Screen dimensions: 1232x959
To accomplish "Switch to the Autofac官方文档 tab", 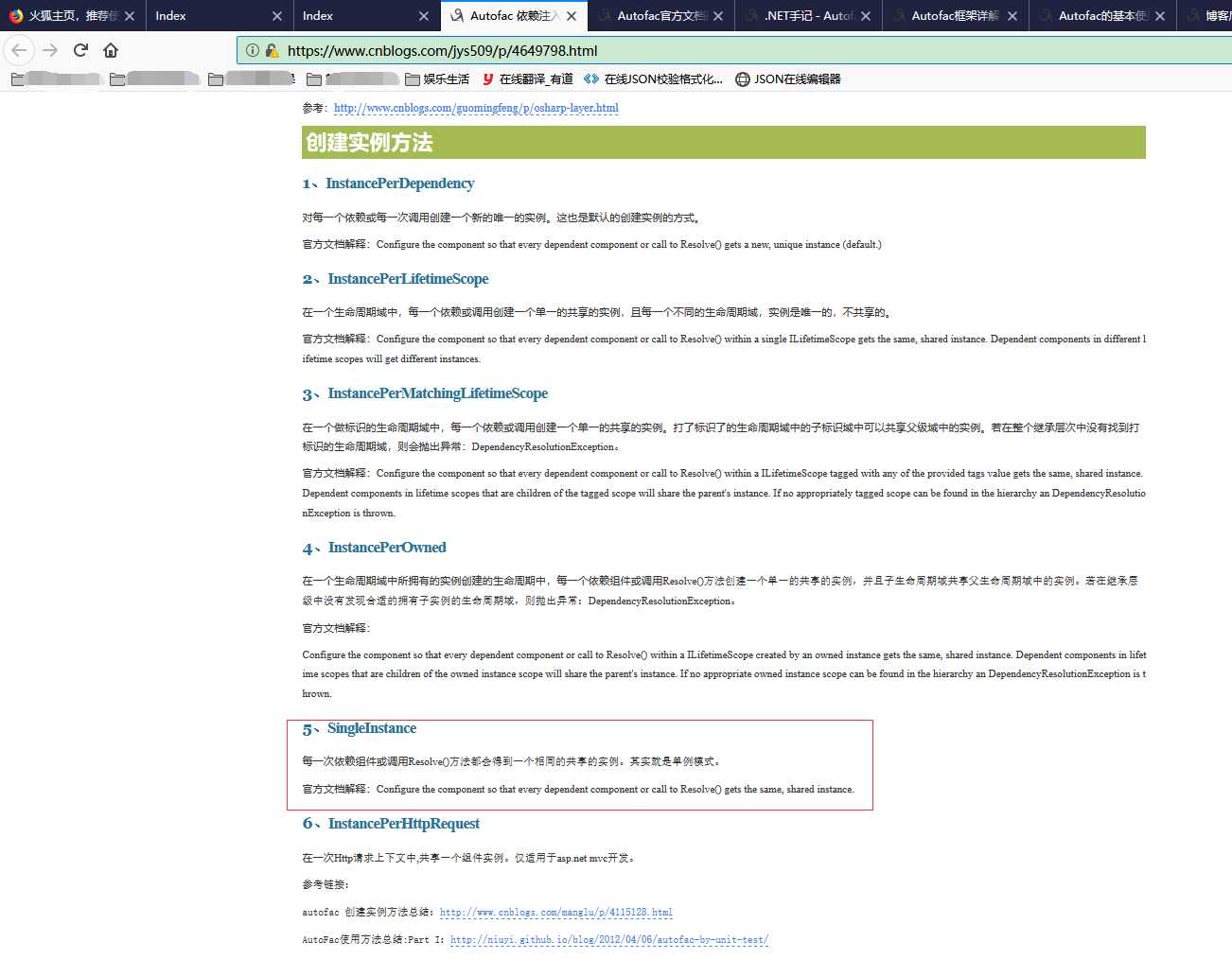I will tap(661, 16).
